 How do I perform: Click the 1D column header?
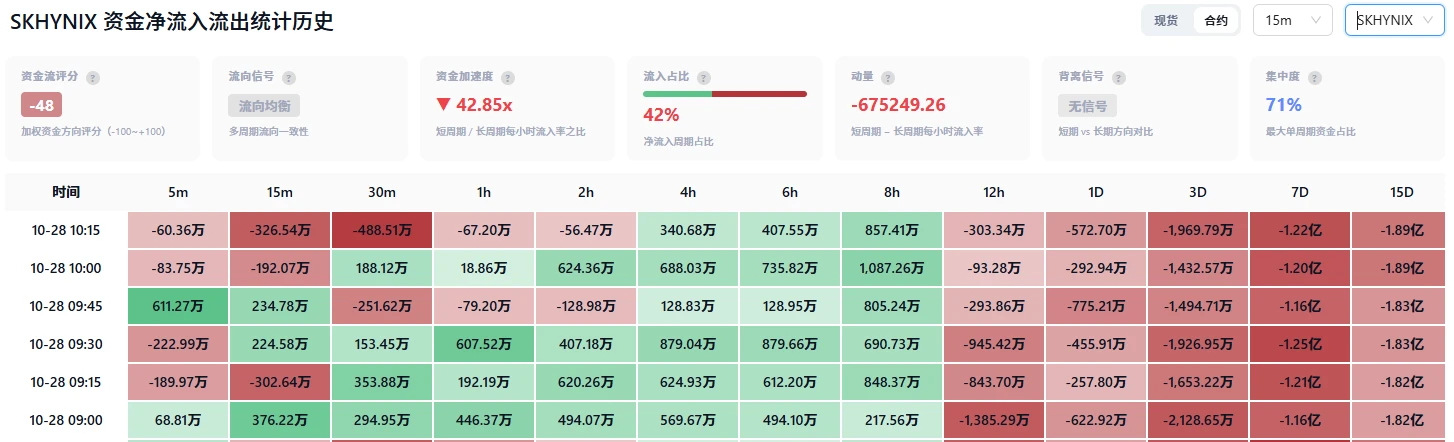tap(1096, 192)
